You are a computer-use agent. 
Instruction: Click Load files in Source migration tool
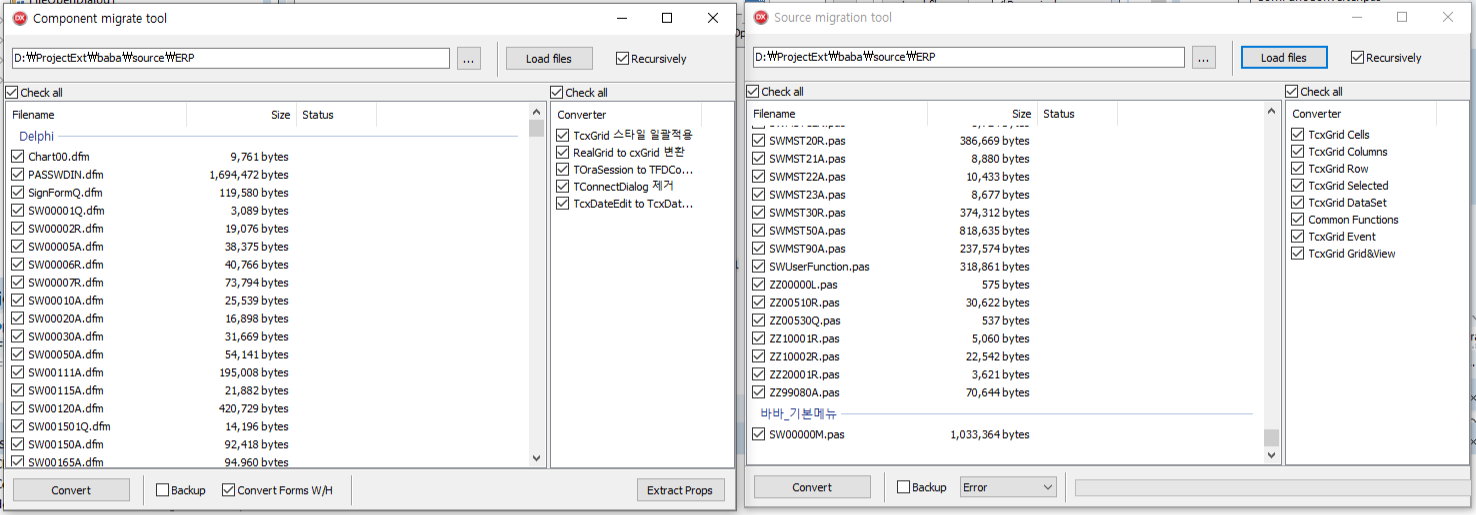tap(1284, 57)
